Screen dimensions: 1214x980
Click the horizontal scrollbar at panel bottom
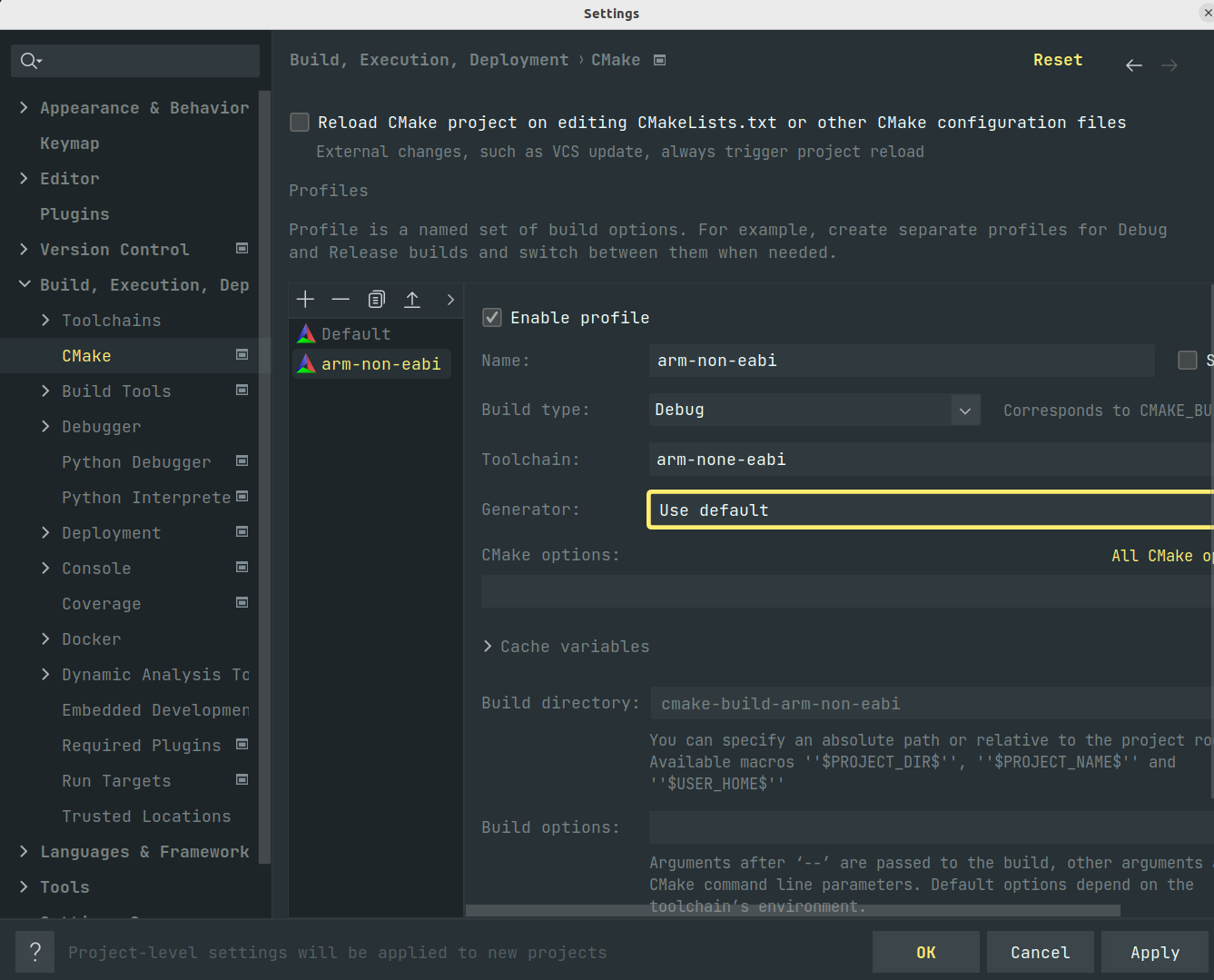[792, 910]
